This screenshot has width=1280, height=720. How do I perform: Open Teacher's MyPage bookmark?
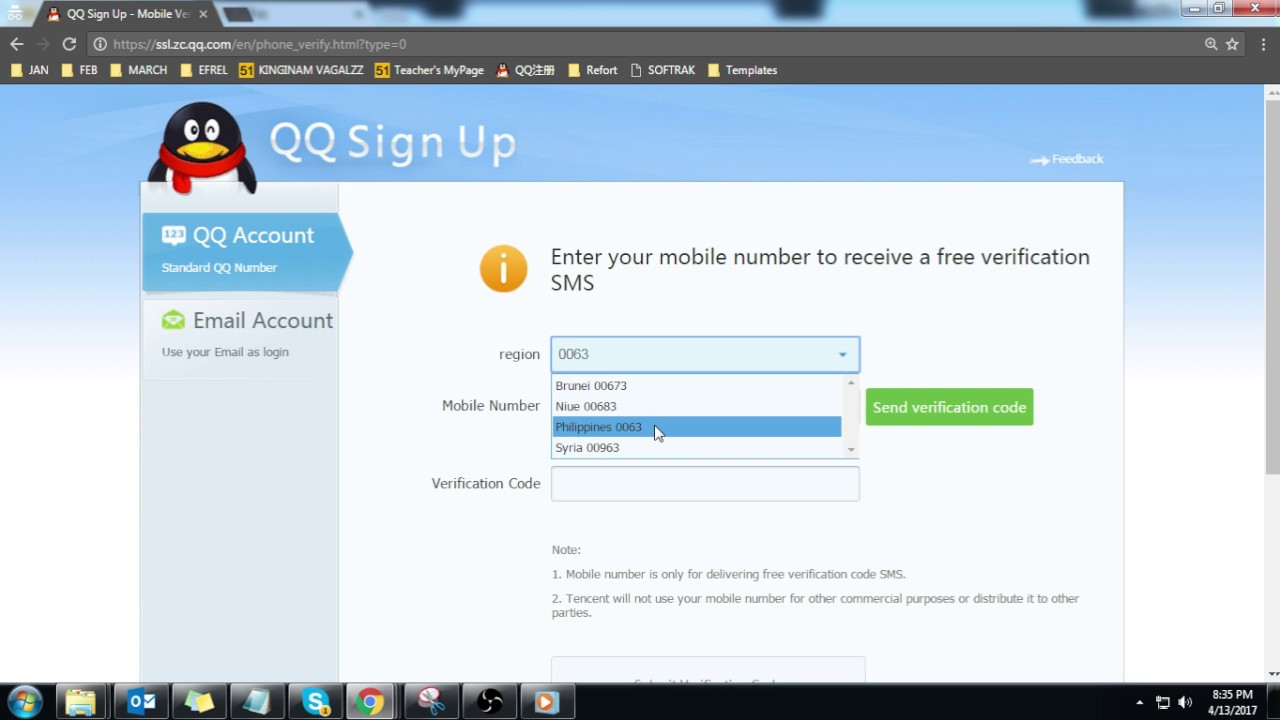click(x=429, y=70)
